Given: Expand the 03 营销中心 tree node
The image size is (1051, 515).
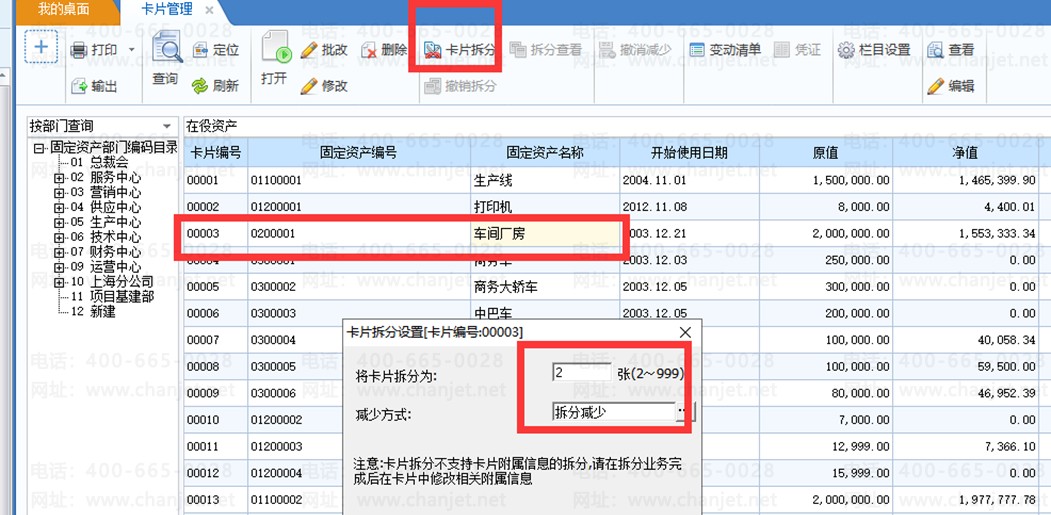Looking at the screenshot, I should [59, 193].
